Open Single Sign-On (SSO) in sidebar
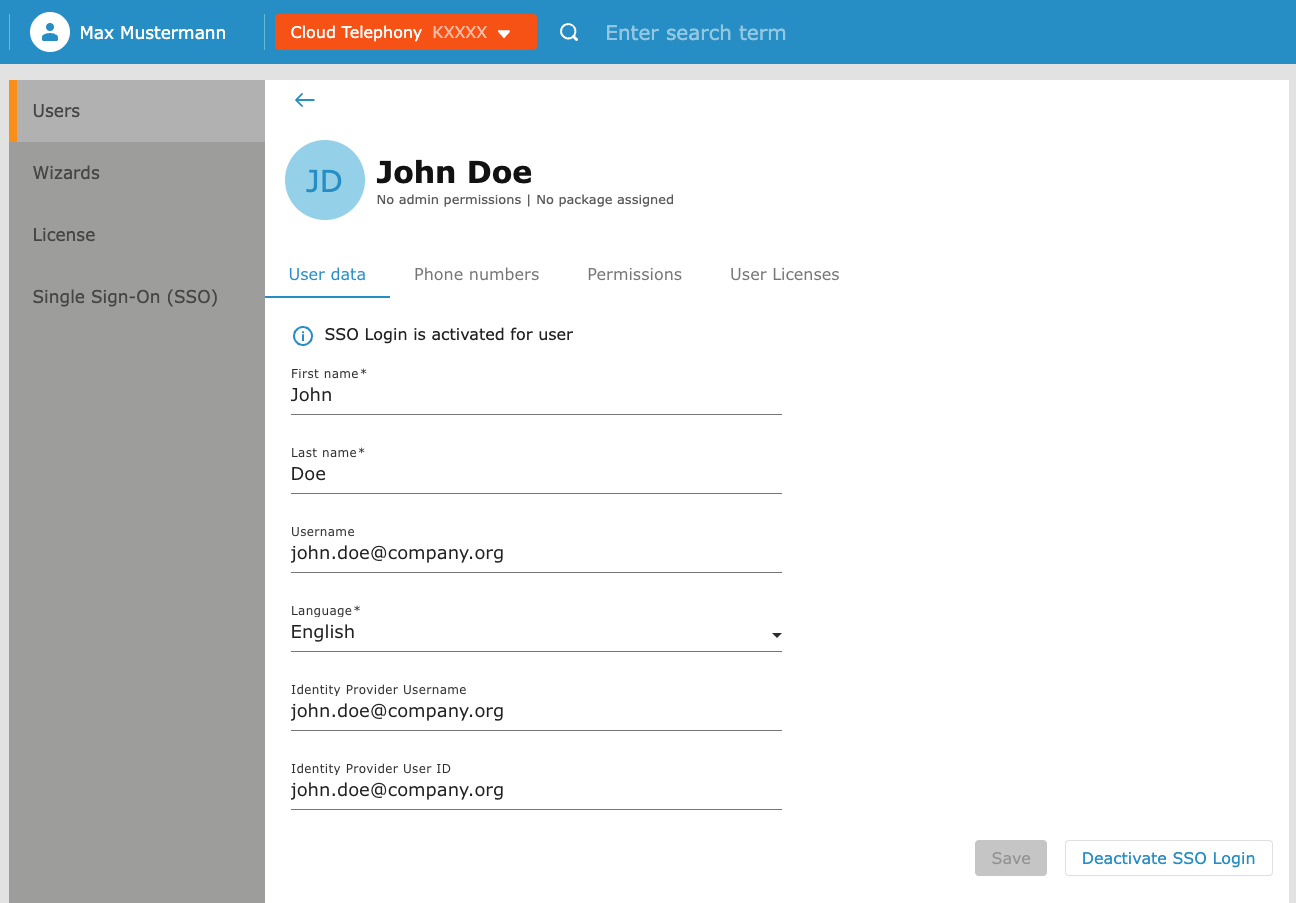The image size is (1296, 903). [x=137, y=297]
